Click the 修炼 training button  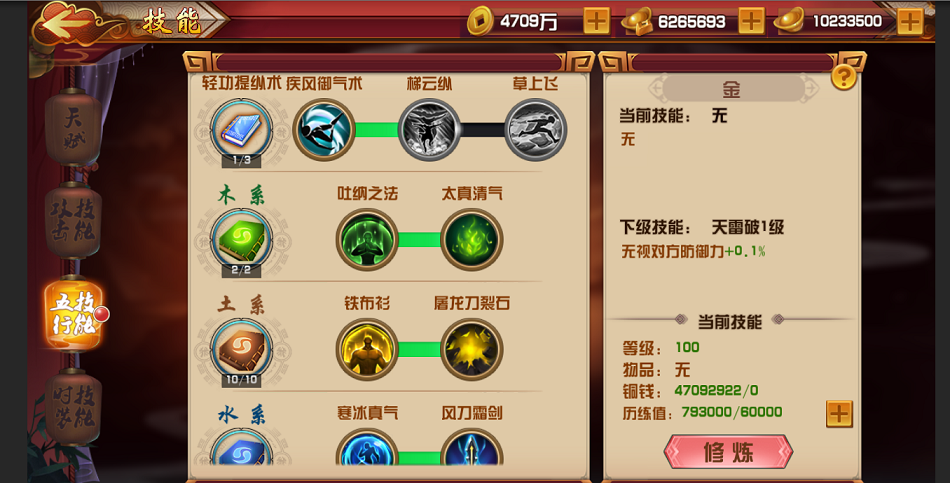[728, 451]
